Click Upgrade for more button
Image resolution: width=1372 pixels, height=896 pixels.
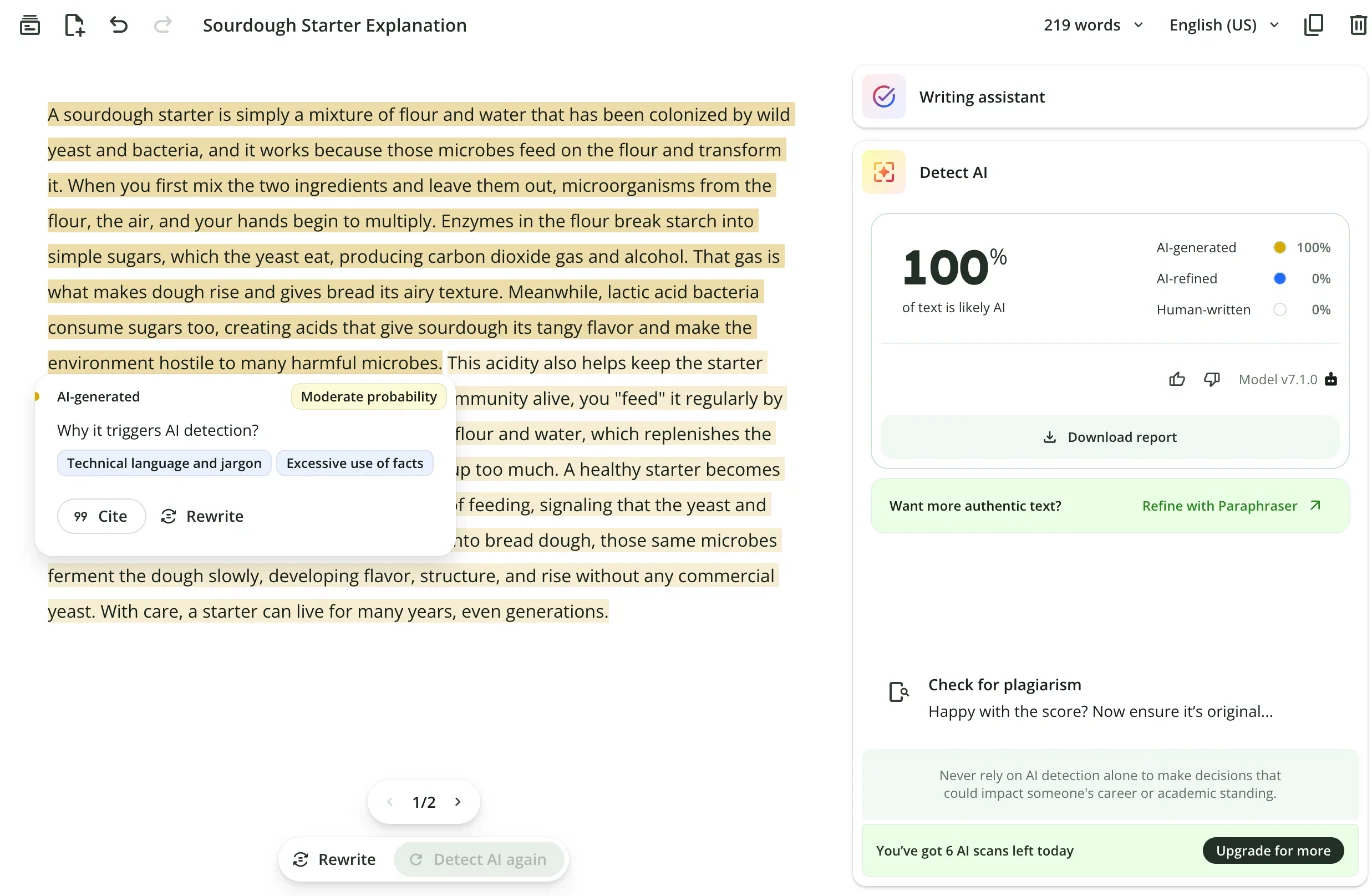(1273, 851)
